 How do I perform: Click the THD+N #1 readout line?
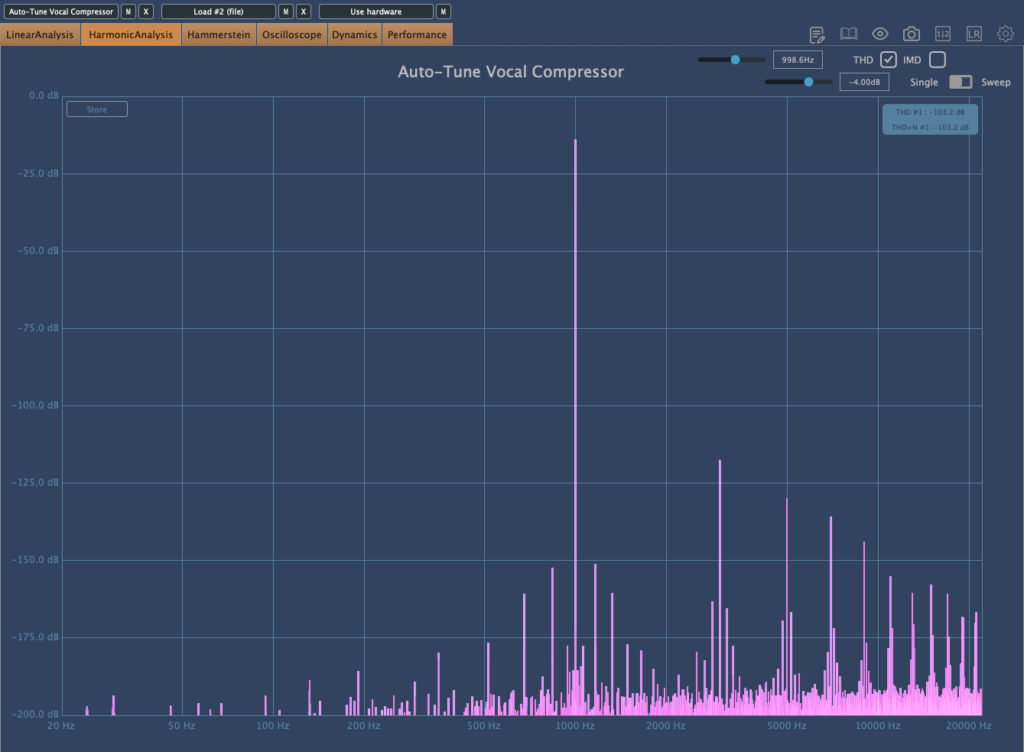930,127
